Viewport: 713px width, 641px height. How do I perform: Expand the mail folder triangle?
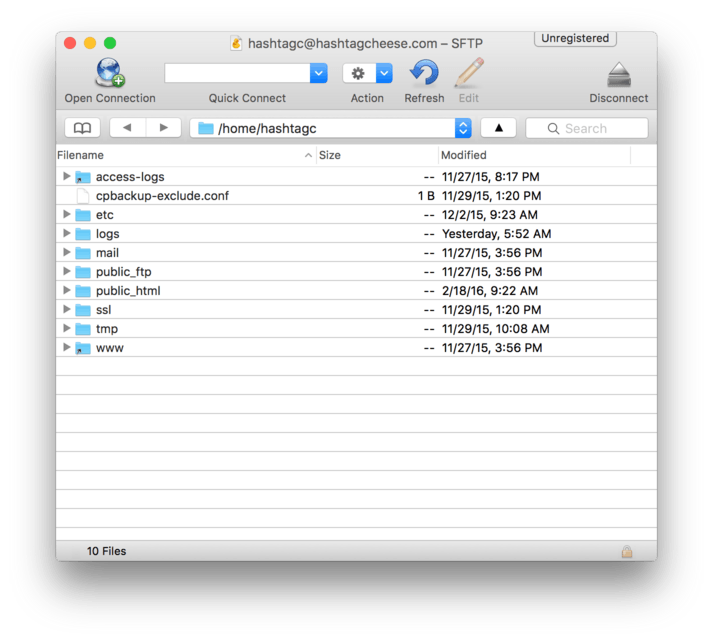66,252
